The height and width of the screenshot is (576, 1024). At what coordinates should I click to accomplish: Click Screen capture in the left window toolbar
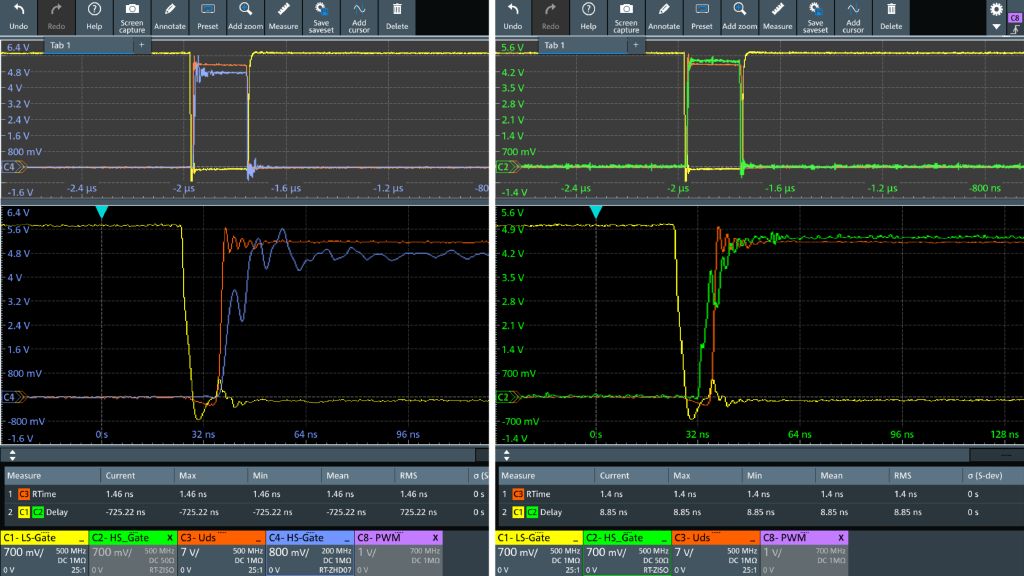click(132, 16)
